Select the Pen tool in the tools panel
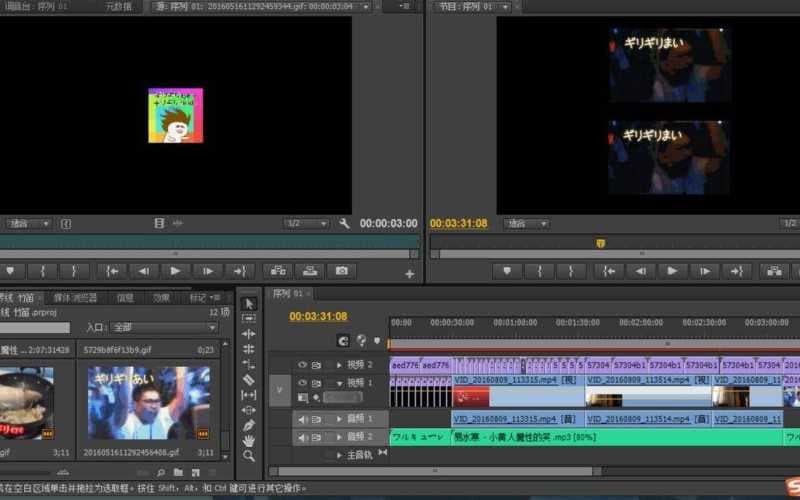The image size is (800, 500). [x=249, y=425]
